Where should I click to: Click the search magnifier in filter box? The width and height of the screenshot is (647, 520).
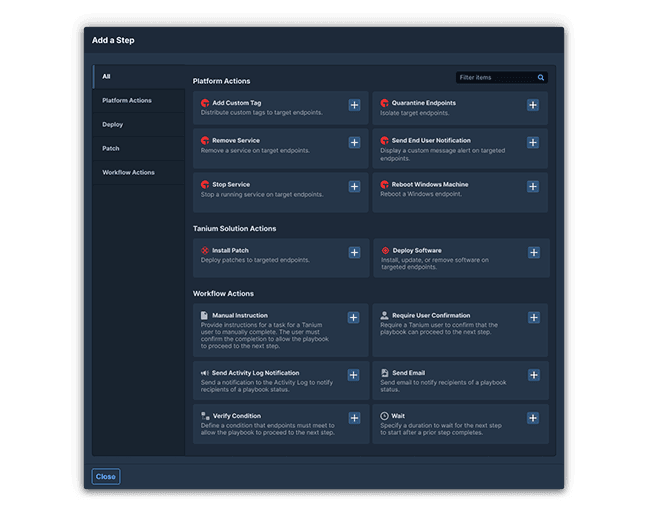(x=541, y=78)
